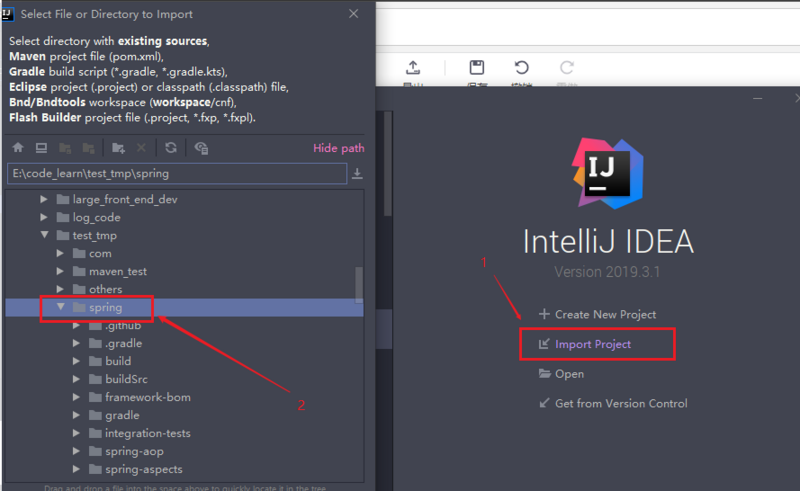Expand the log_code folder

[44, 217]
